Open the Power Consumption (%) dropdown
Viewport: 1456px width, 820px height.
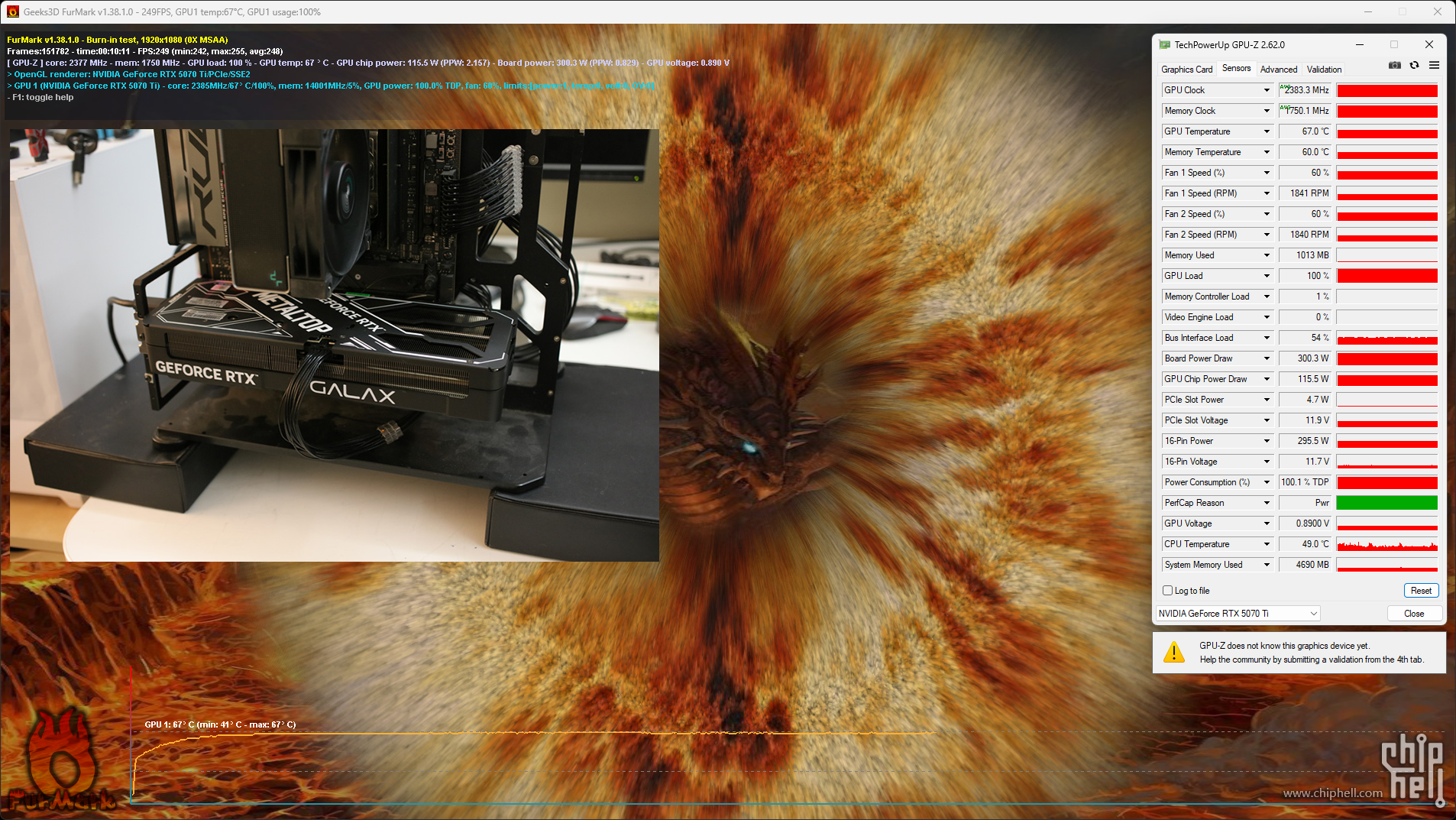(x=1267, y=482)
